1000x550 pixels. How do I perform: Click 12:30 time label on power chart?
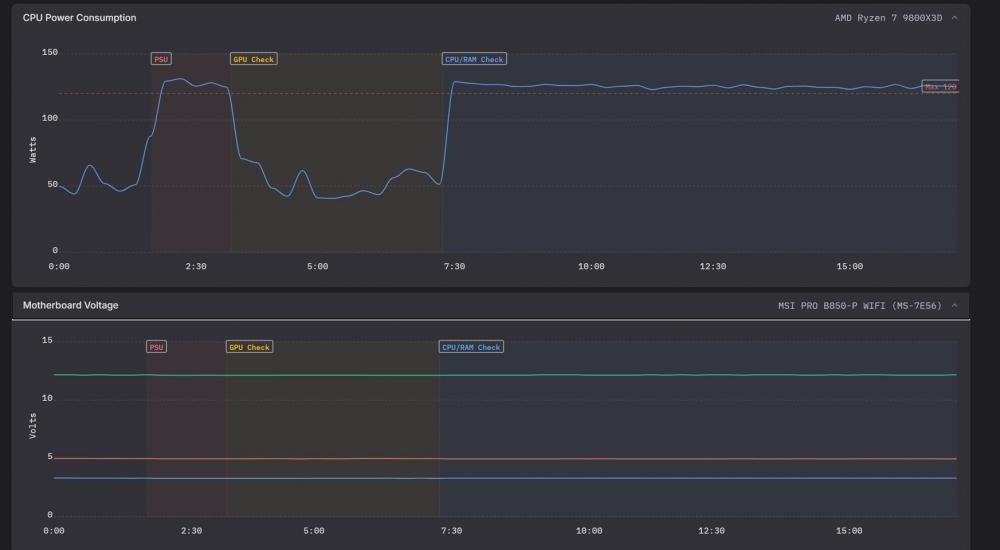[x=712, y=266]
